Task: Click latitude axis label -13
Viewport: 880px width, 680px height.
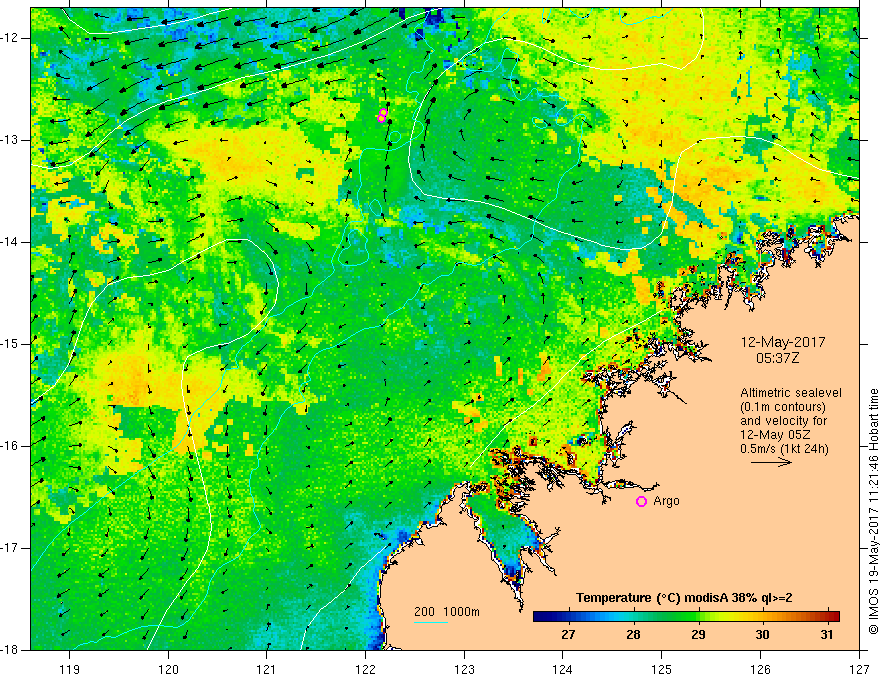Action: 11,140
